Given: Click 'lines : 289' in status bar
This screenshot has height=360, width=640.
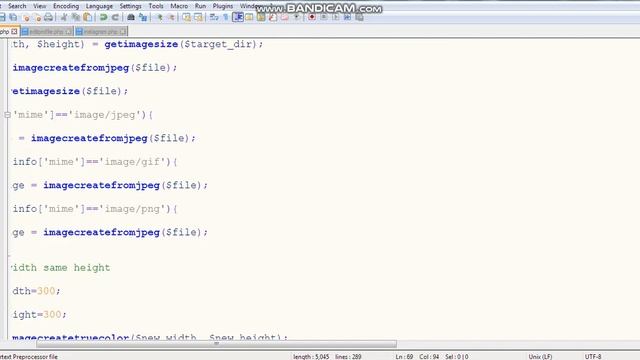Looking at the screenshot, I should 348,357.
